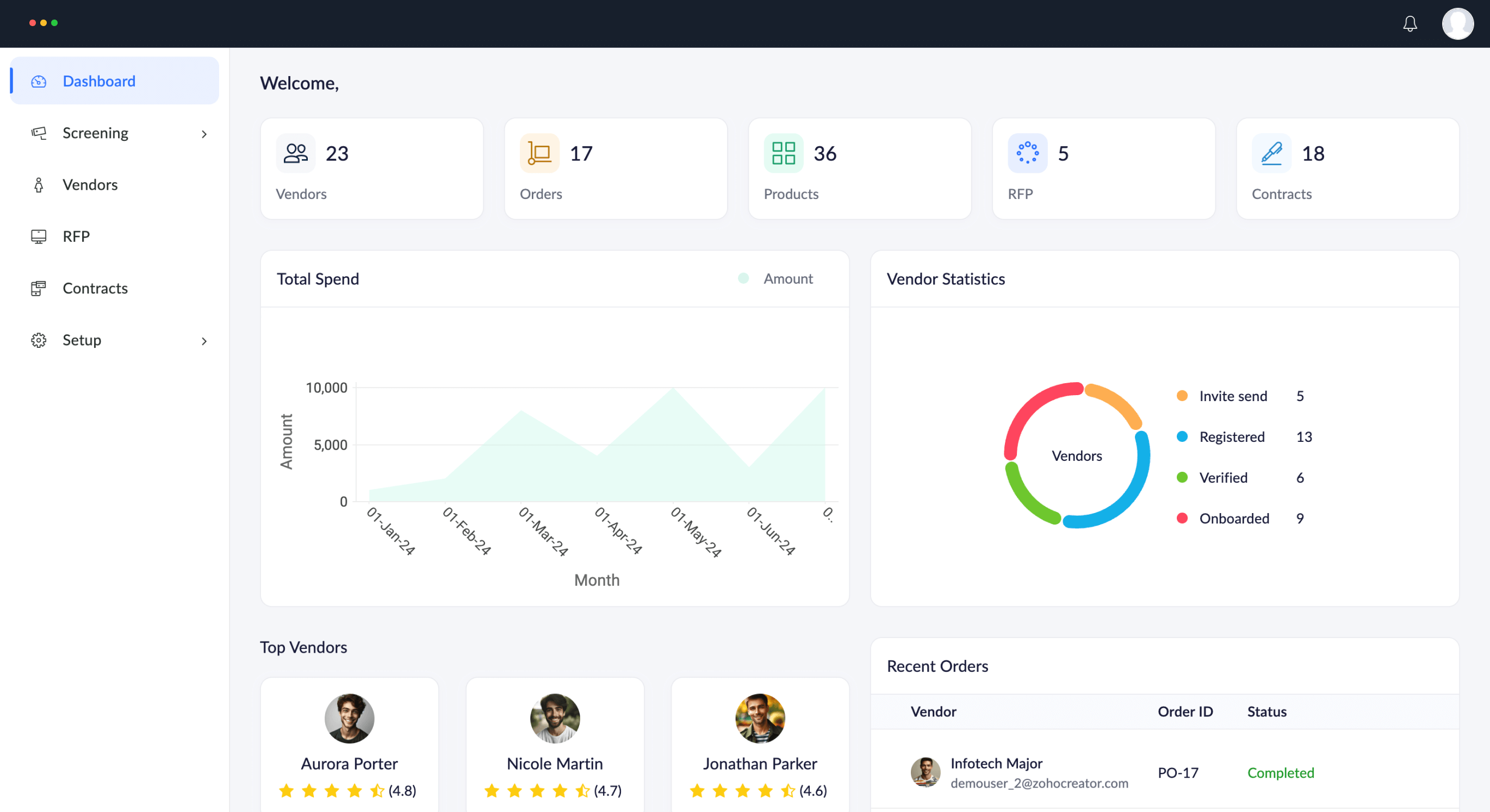Viewport: 1490px width, 812px height.
Task: Open Vendors in the sidebar
Action: [x=90, y=184]
